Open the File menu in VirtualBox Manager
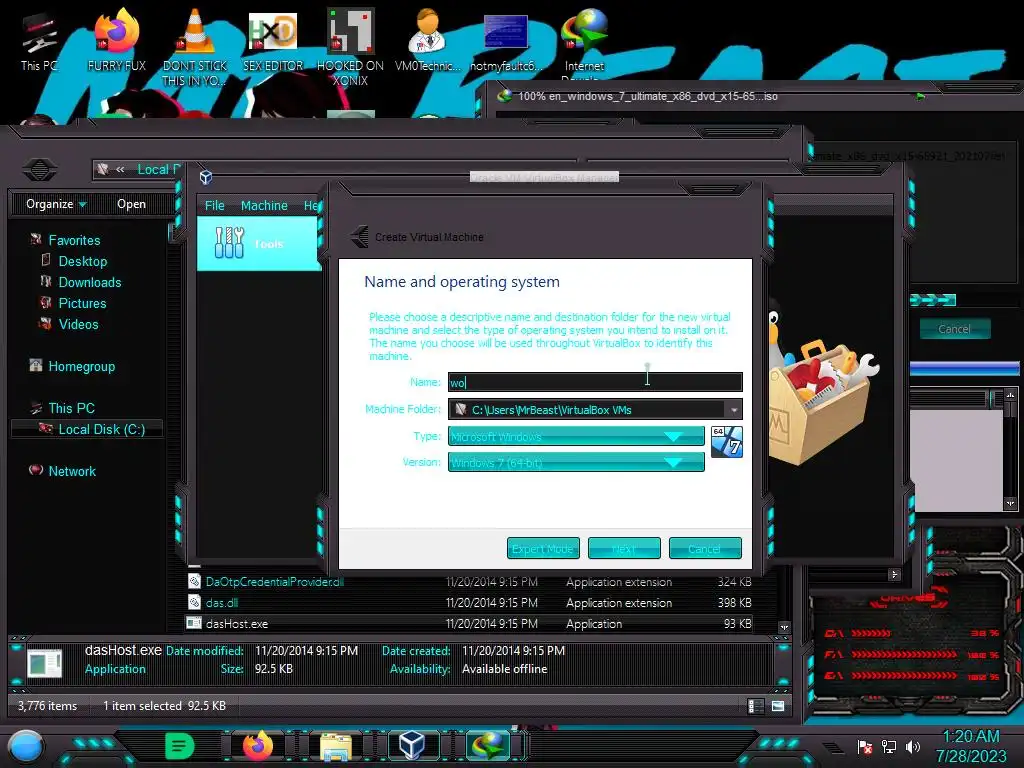The image size is (1024, 768). pyautogui.click(x=214, y=206)
